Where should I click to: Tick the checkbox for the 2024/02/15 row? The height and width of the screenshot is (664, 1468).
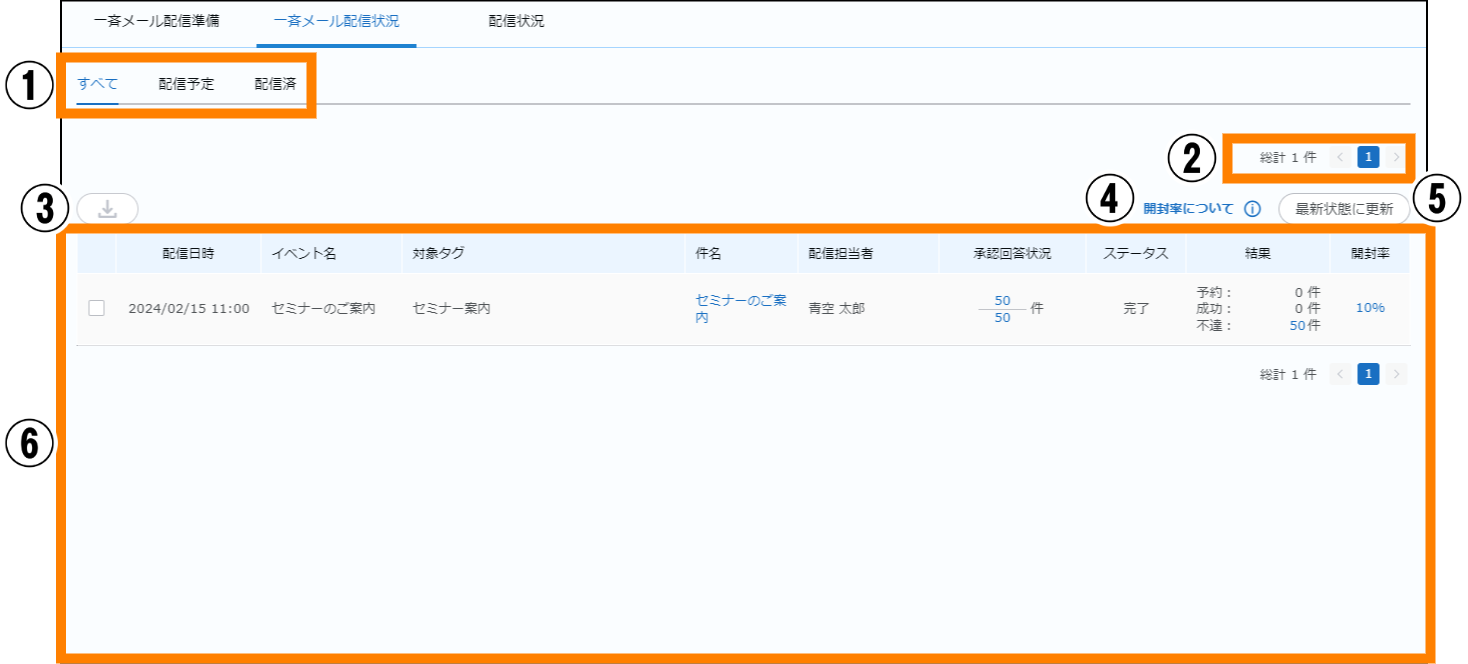pyautogui.click(x=97, y=308)
